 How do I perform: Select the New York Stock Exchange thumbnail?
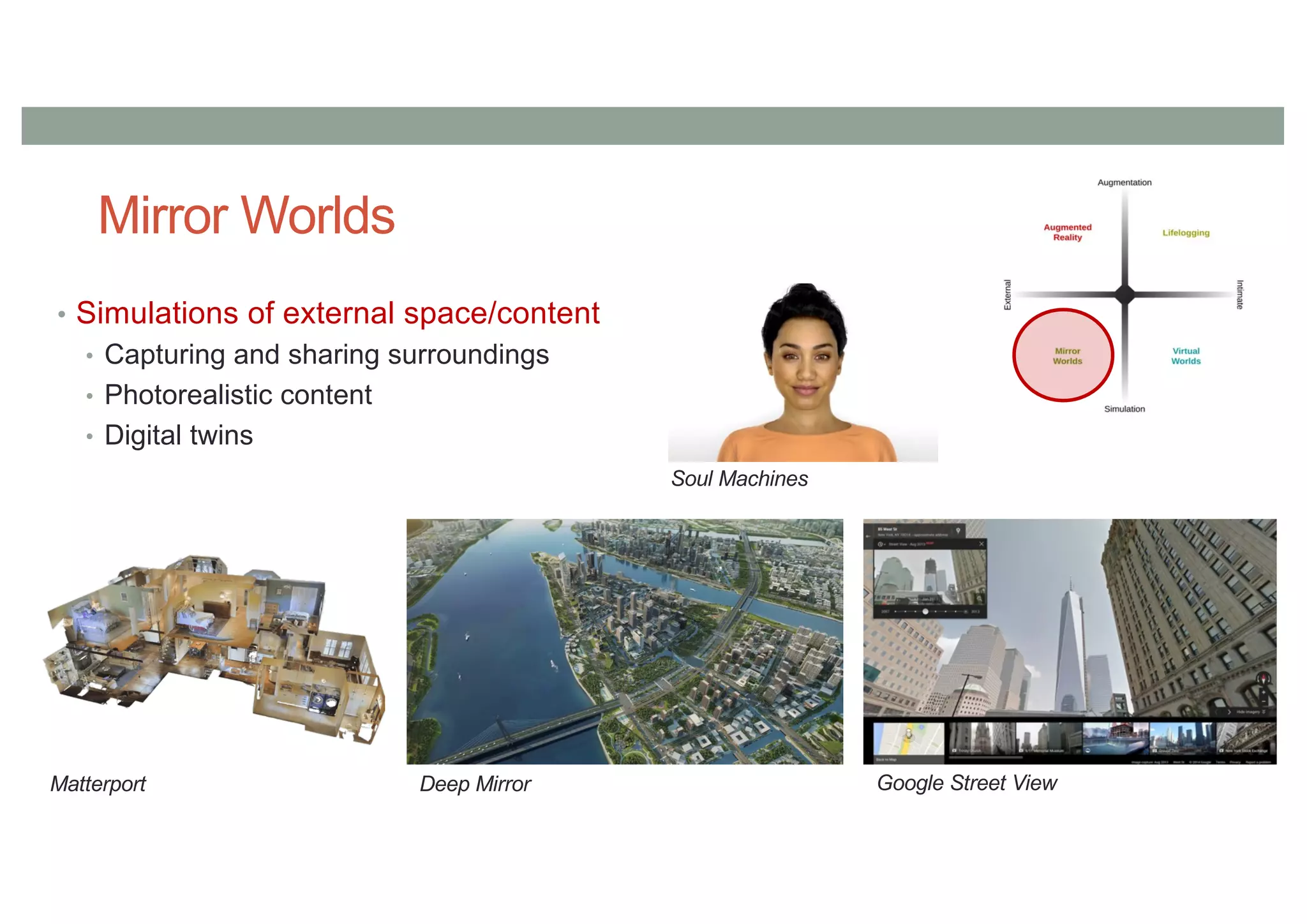point(1246,738)
